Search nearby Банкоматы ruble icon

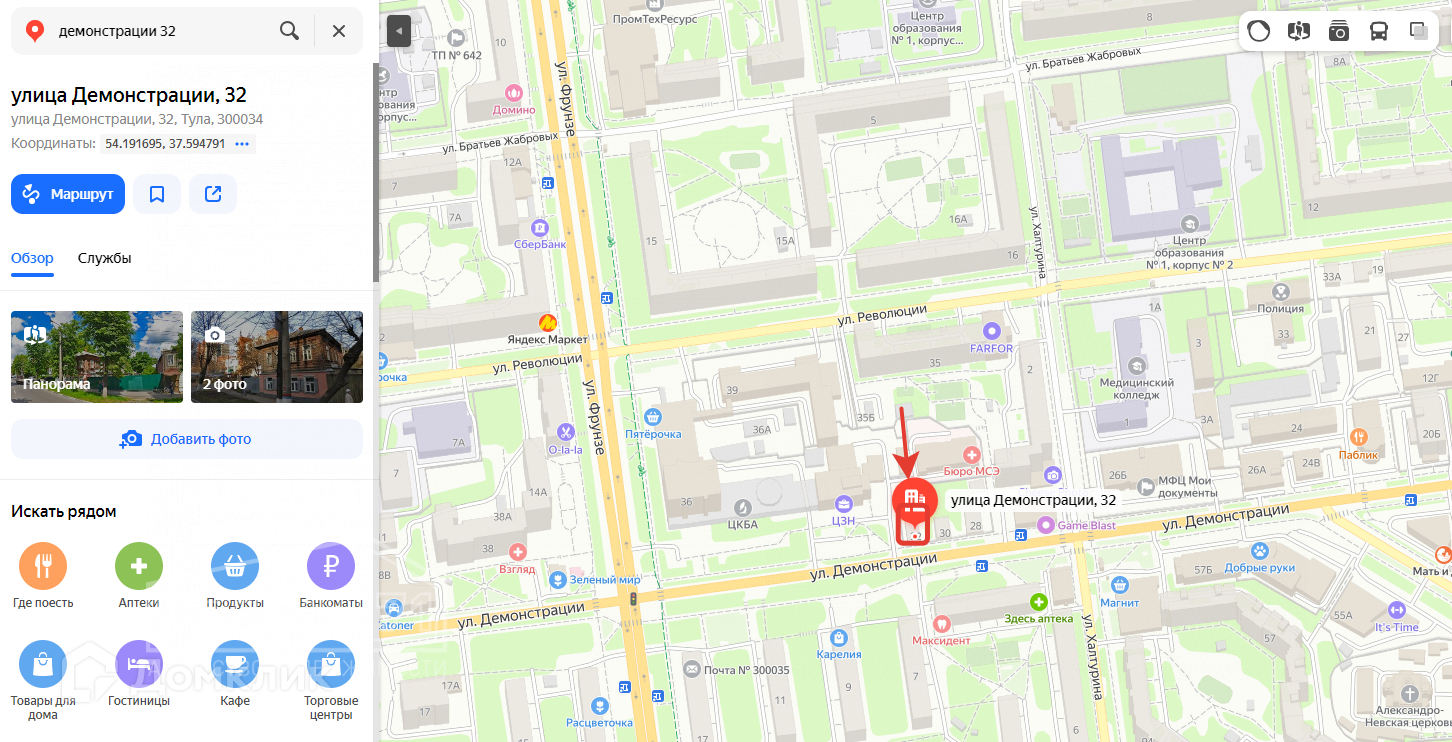pyautogui.click(x=331, y=567)
